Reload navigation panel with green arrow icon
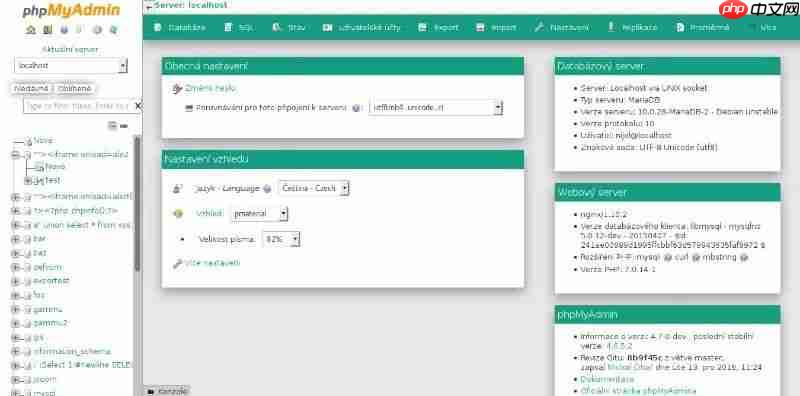This screenshot has width=800, height=396. (113, 30)
